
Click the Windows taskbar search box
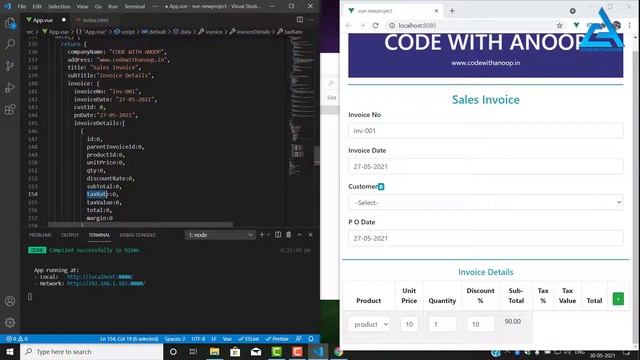coord(92,351)
